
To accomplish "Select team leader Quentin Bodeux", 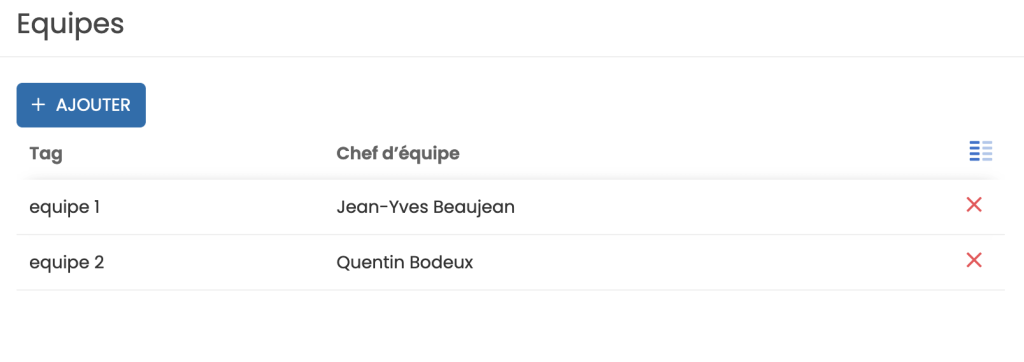I will (x=405, y=263).
